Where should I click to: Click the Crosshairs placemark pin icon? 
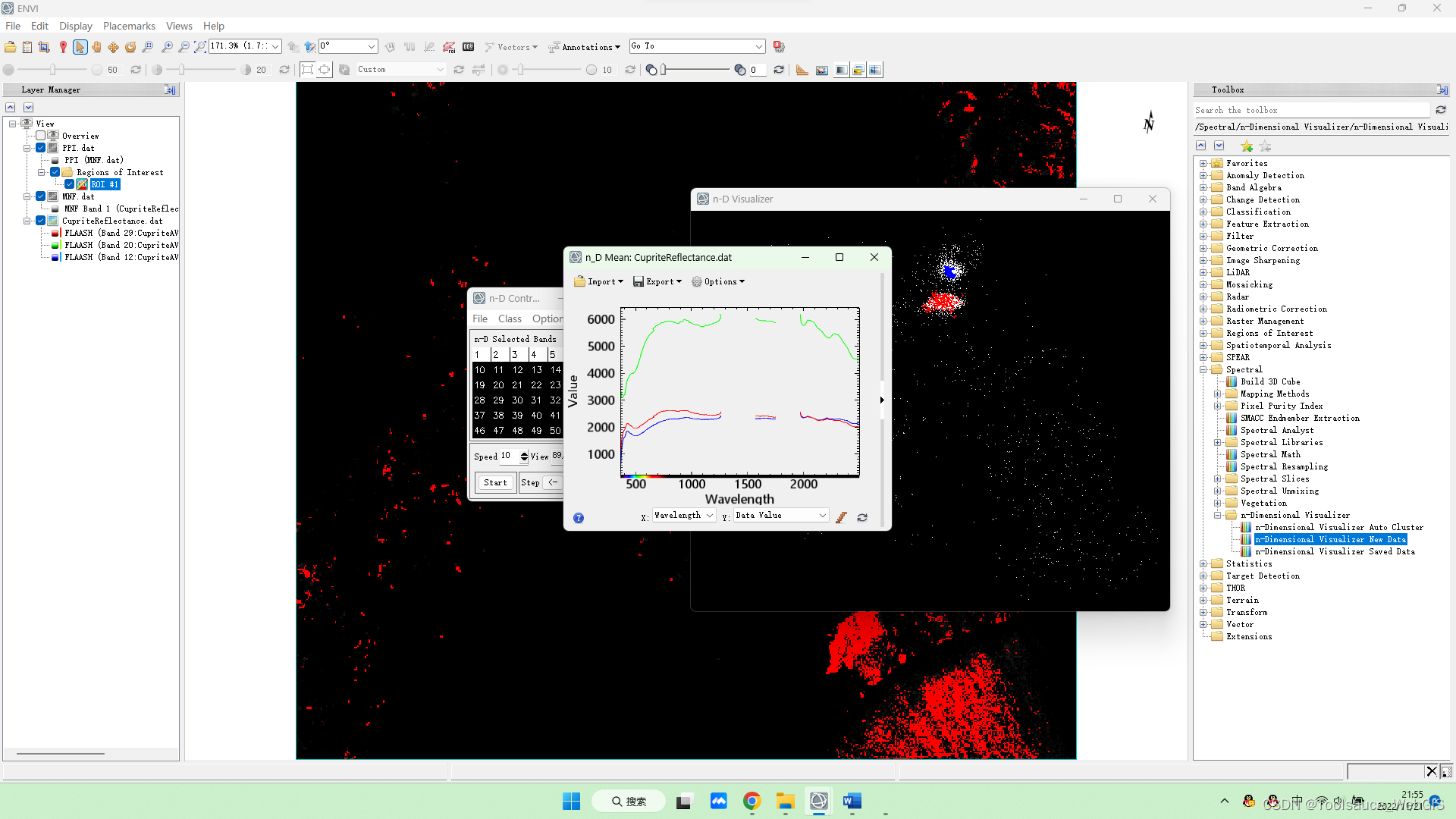(63, 47)
